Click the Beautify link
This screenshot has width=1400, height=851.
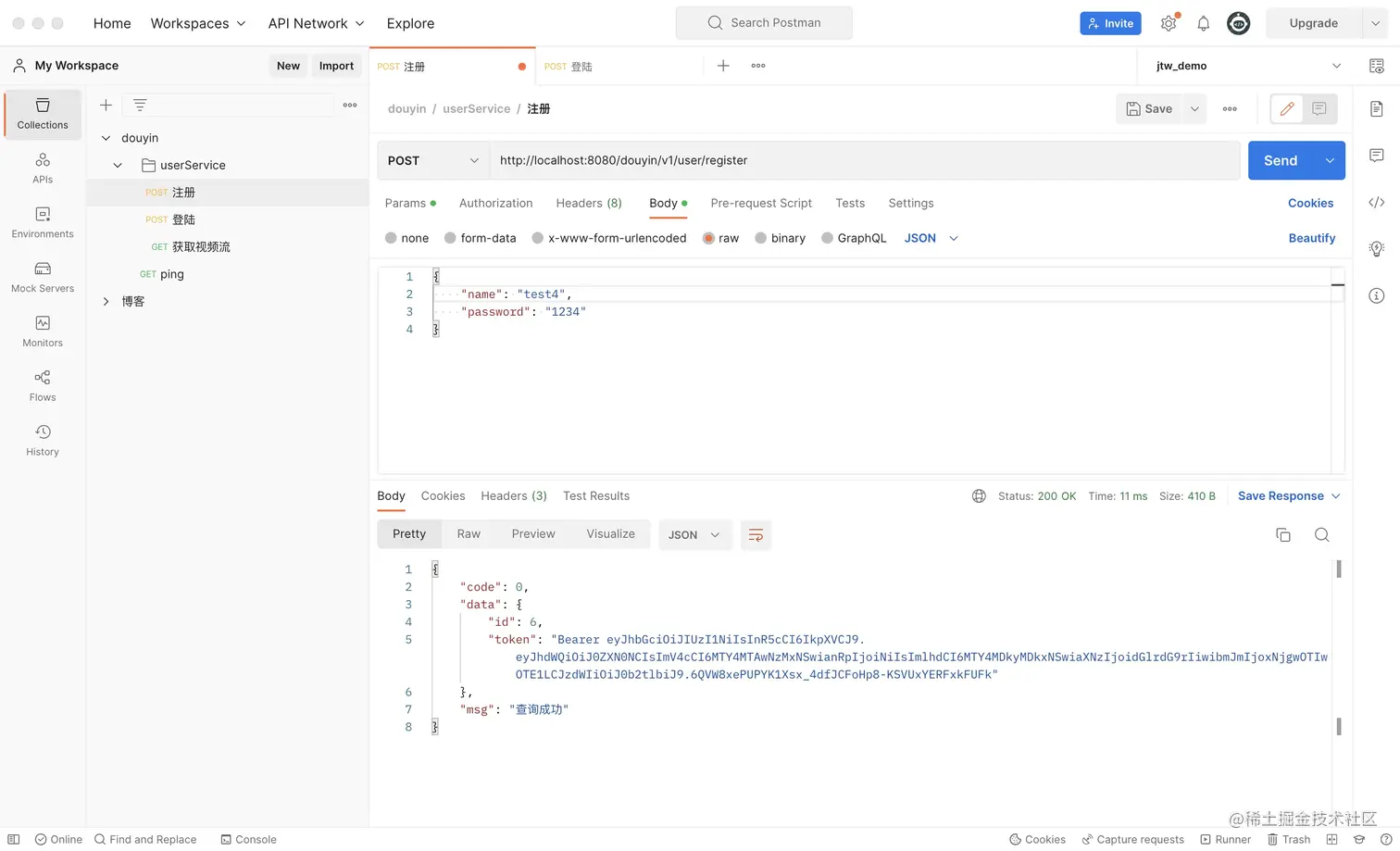click(x=1311, y=238)
